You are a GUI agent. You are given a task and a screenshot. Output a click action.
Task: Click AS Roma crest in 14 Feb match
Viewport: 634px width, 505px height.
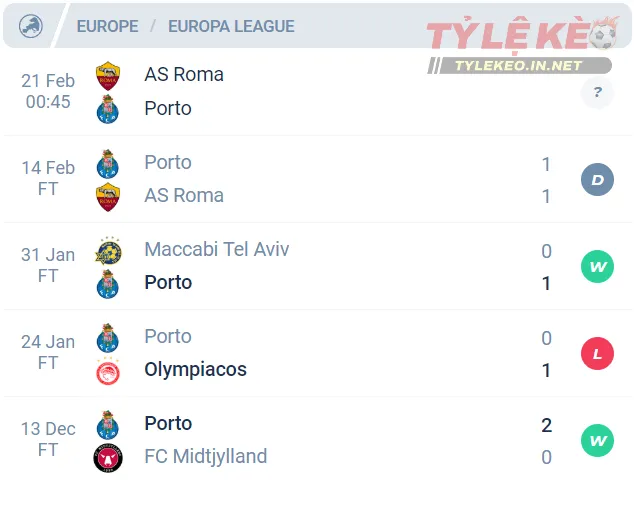pyautogui.click(x=108, y=197)
